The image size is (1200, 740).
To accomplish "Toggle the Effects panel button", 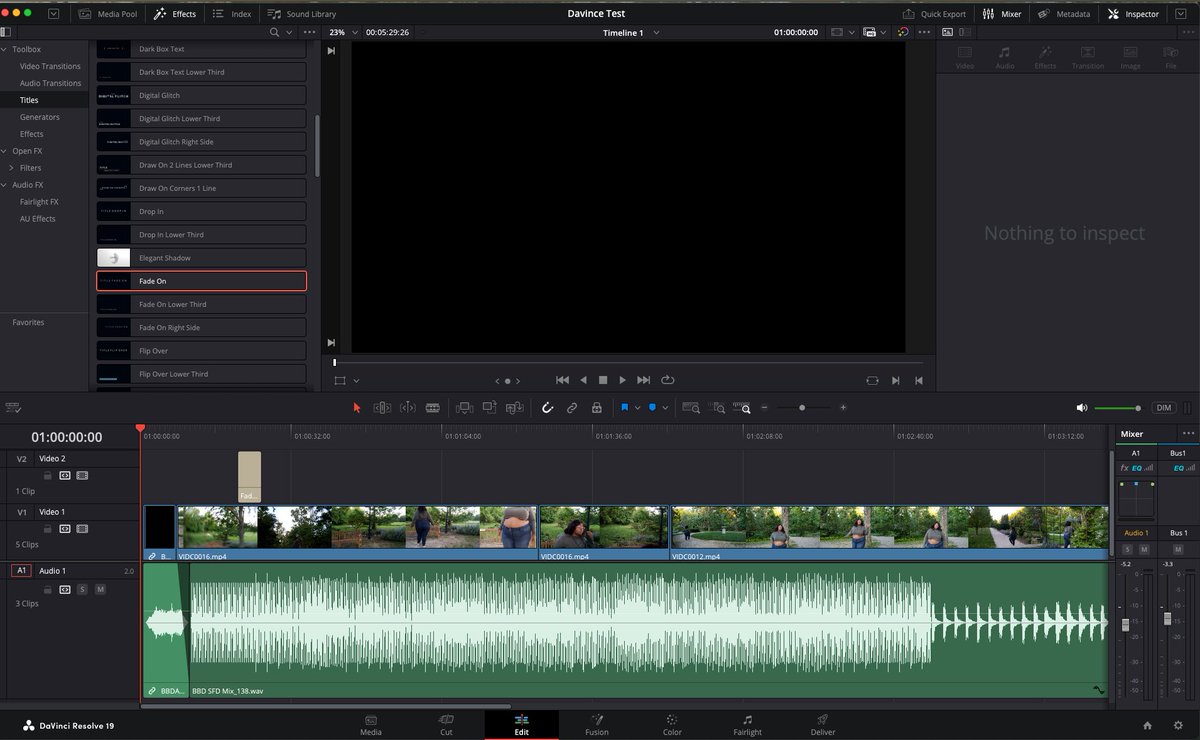I will (175, 14).
